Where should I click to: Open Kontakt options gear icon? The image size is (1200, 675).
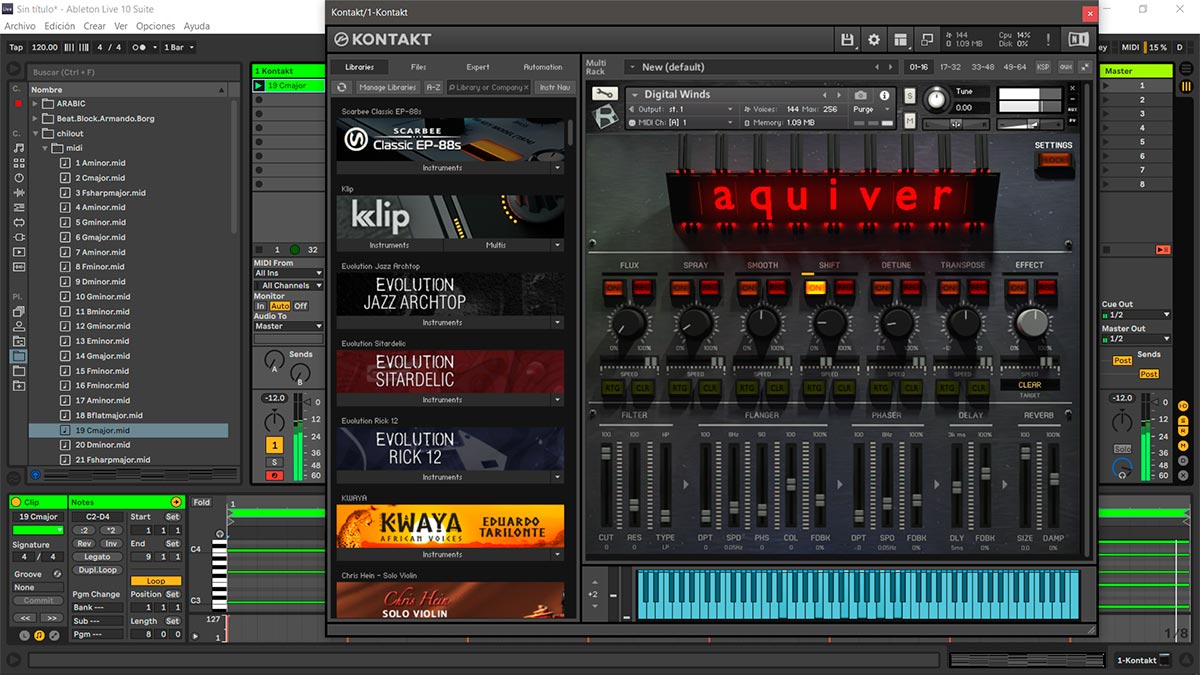[874, 40]
